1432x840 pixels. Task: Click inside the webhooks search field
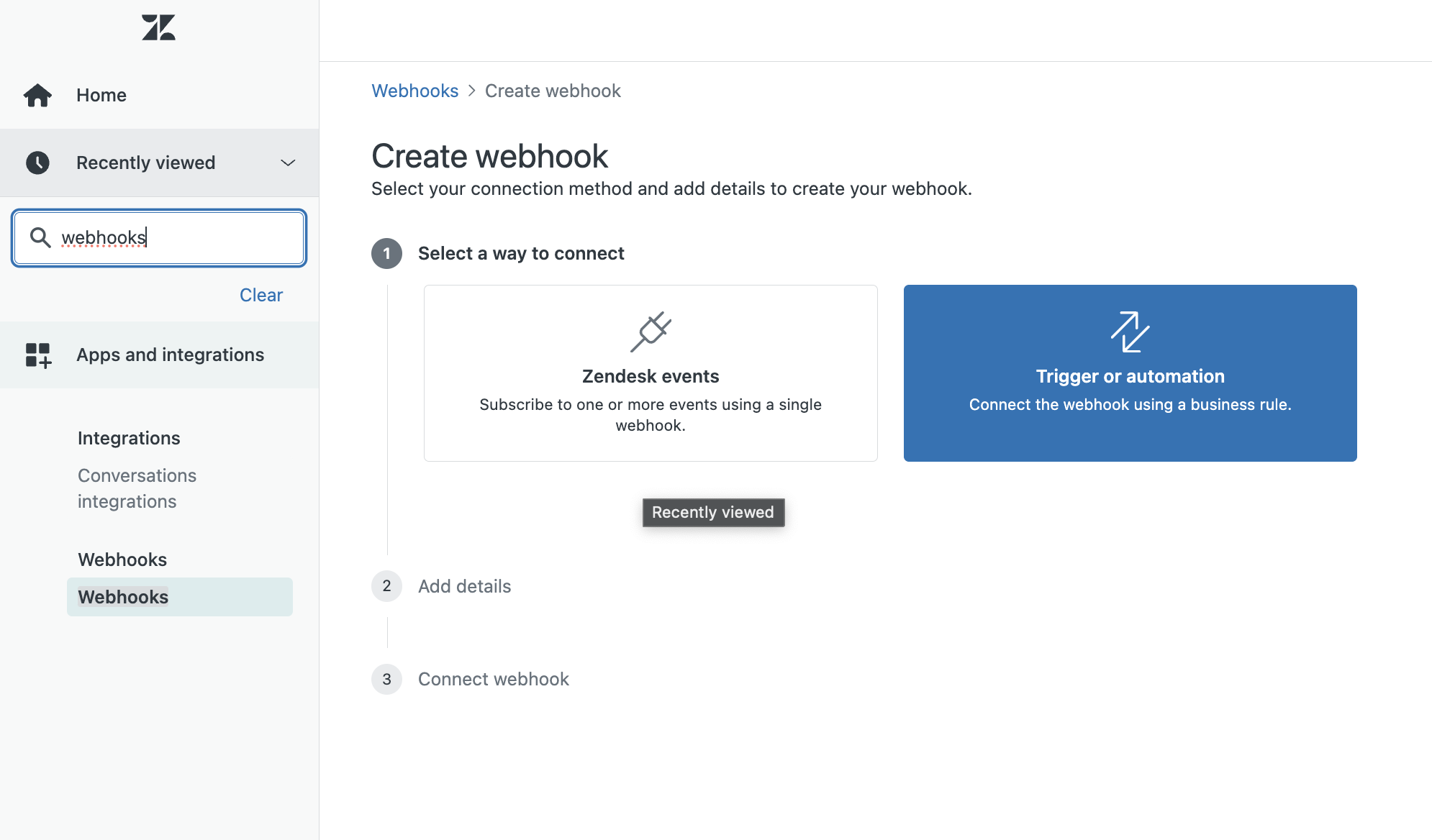coord(158,237)
